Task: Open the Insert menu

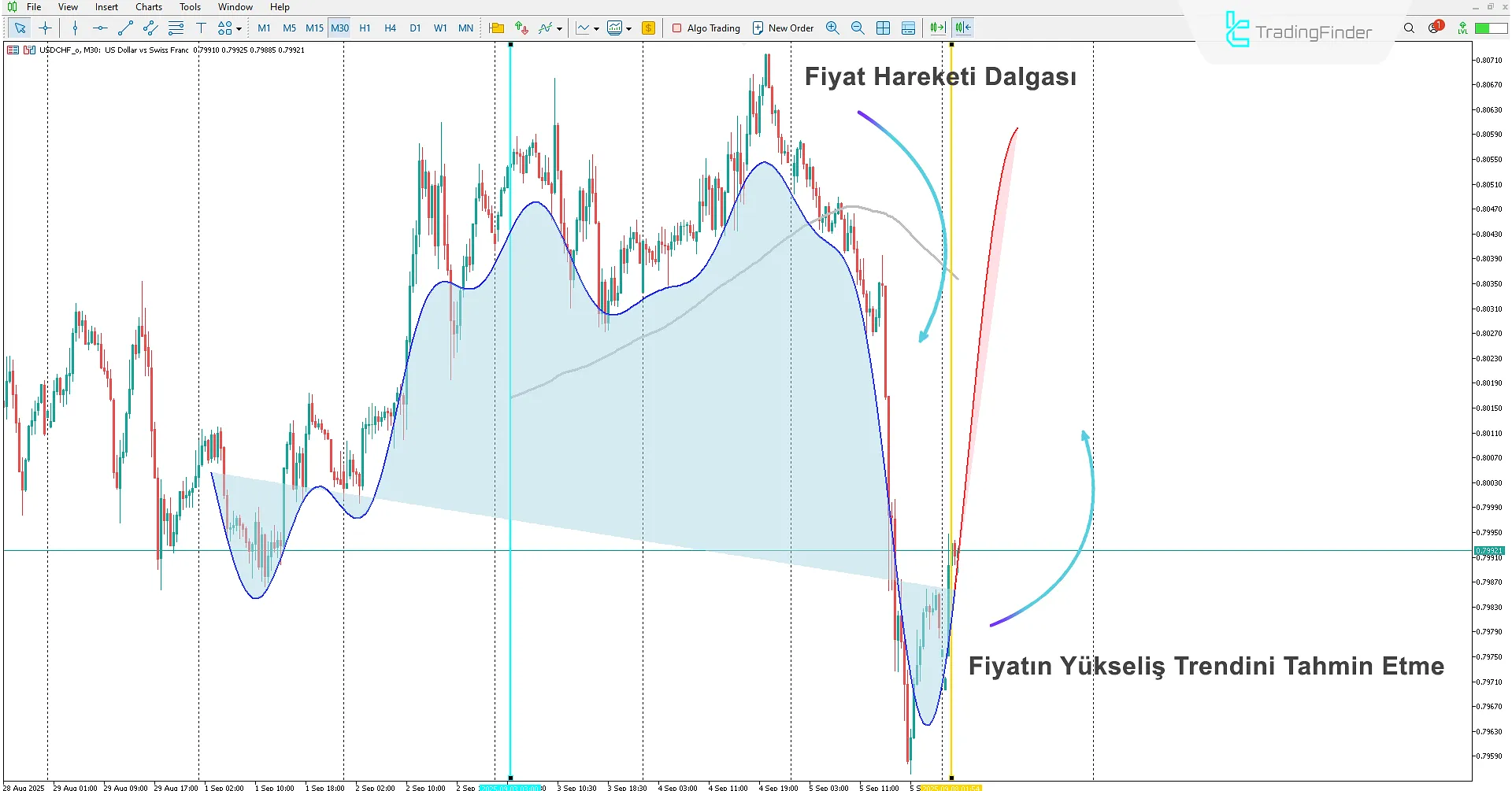Action: [106, 7]
